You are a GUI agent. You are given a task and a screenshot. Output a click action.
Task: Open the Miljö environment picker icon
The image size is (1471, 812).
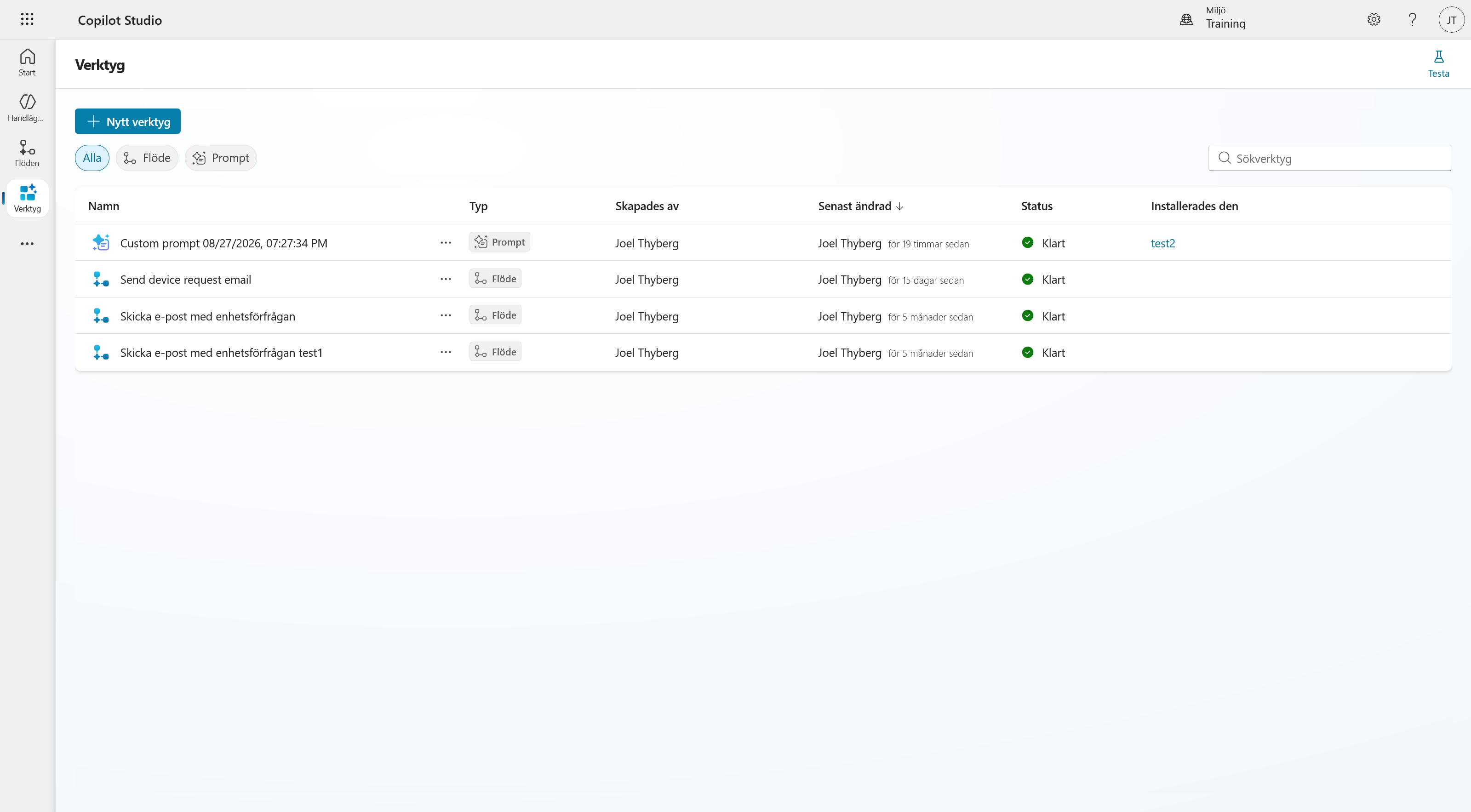[1186, 19]
